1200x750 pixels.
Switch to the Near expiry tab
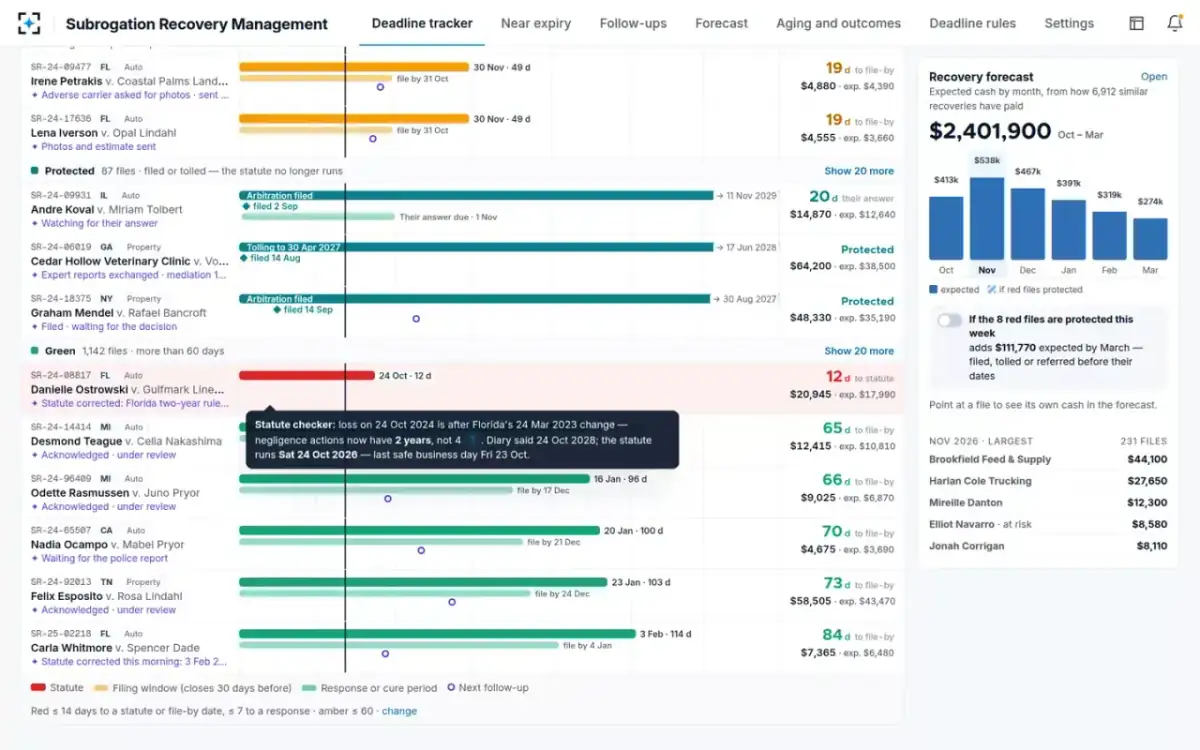click(536, 23)
